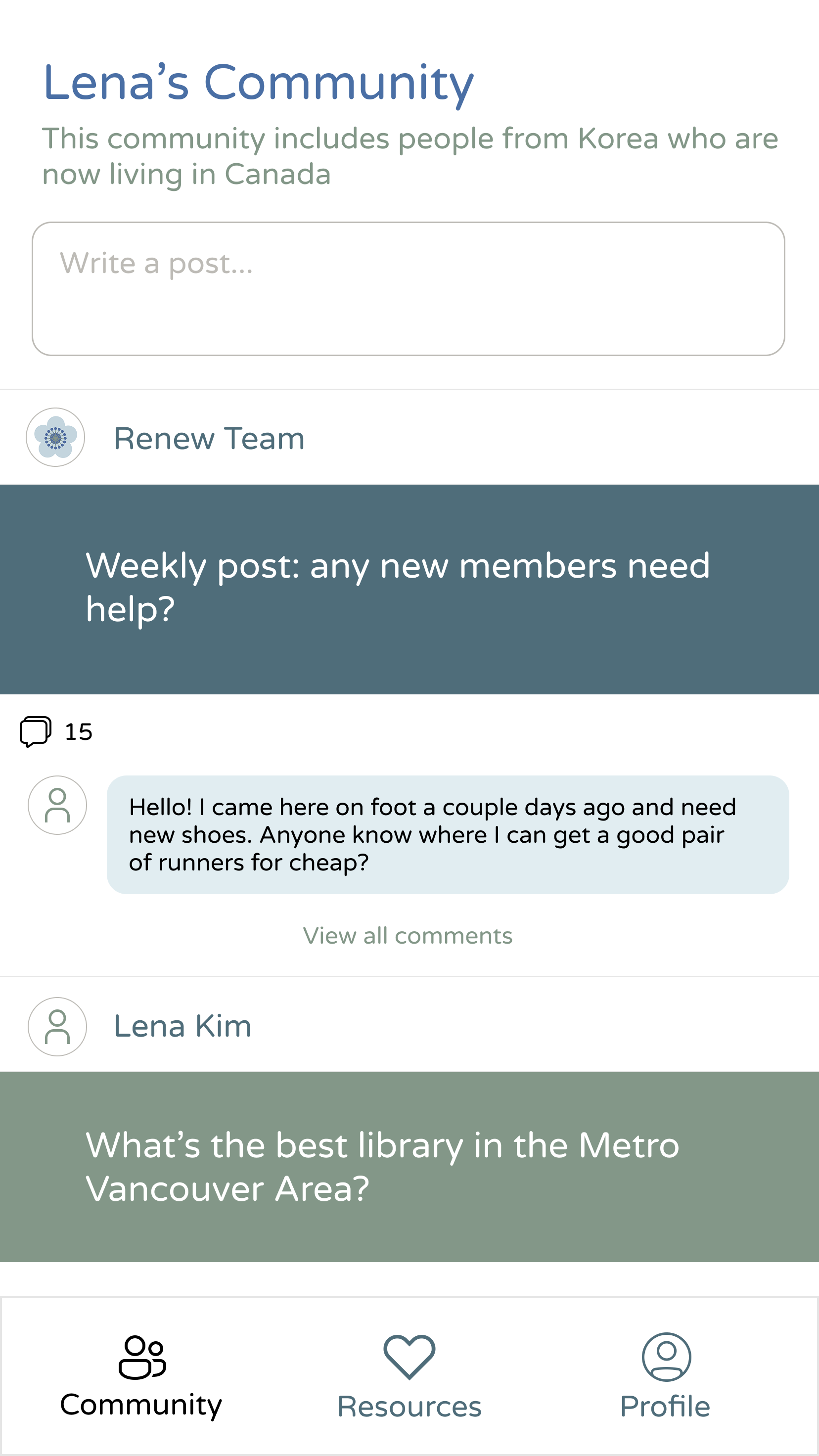The height and width of the screenshot is (1456, 819).
Task: Go to the Profile tab label
Action: point(665,1407)
